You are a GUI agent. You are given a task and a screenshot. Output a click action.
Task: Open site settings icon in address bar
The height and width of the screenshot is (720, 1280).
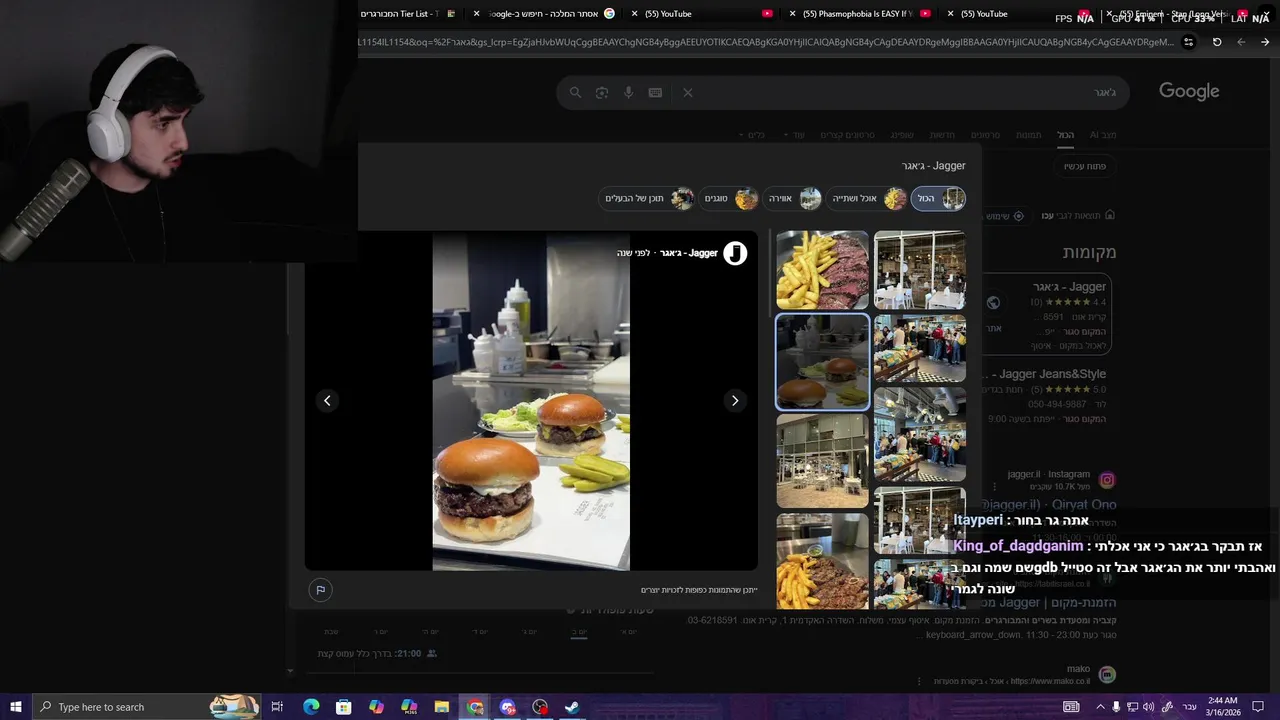click(x=1188, y=42)
